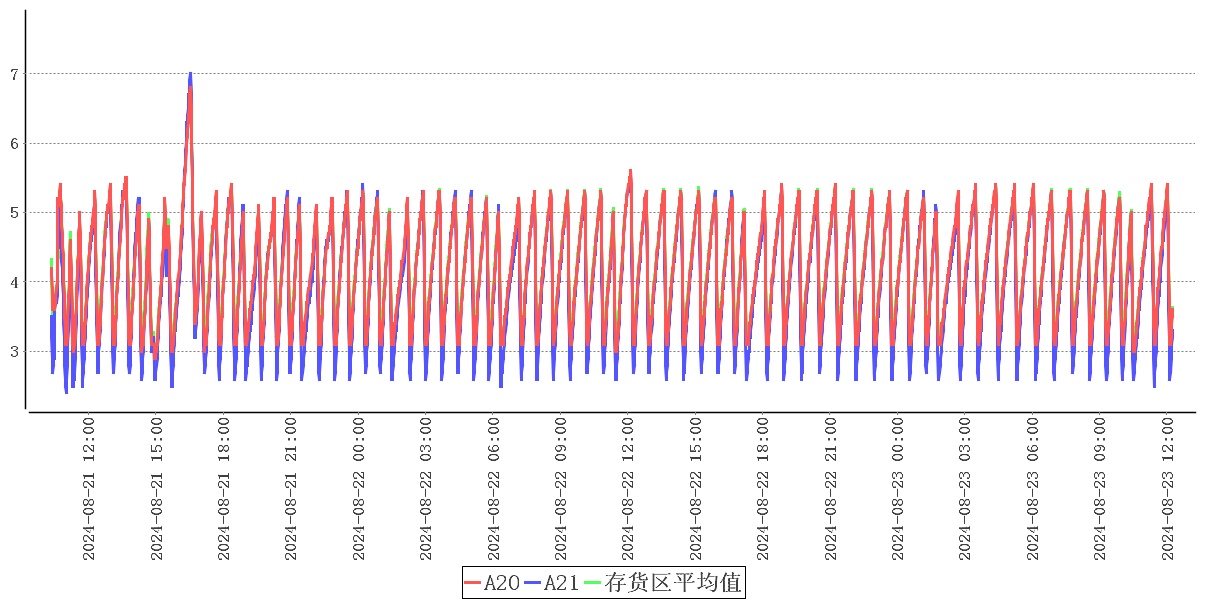
Task: Click the 2024-08-22 18:00 axis label
Action: tap(764, 489)
